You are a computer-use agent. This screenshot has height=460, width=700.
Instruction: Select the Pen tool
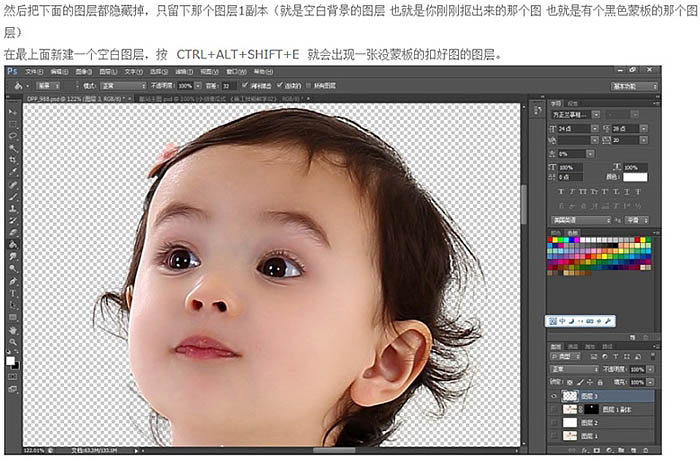click(x=13, y=281)
